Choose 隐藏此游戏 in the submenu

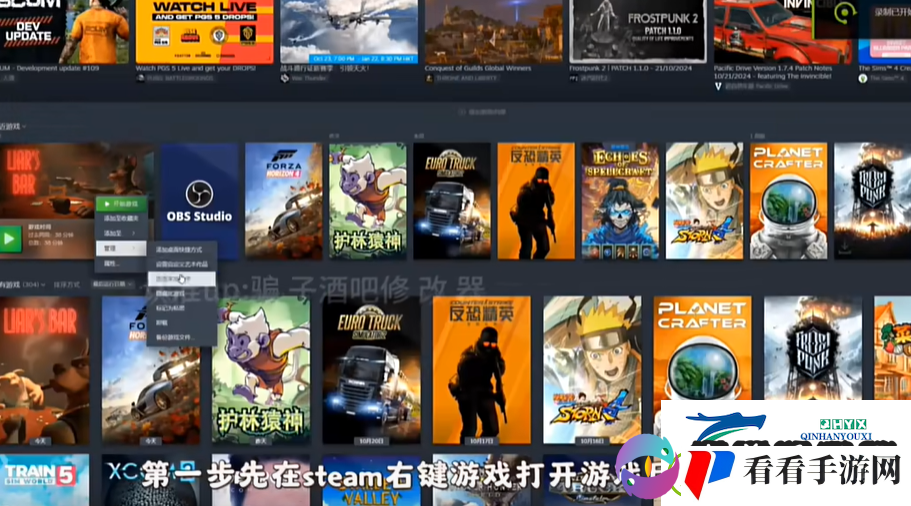(x=181, y=294)
